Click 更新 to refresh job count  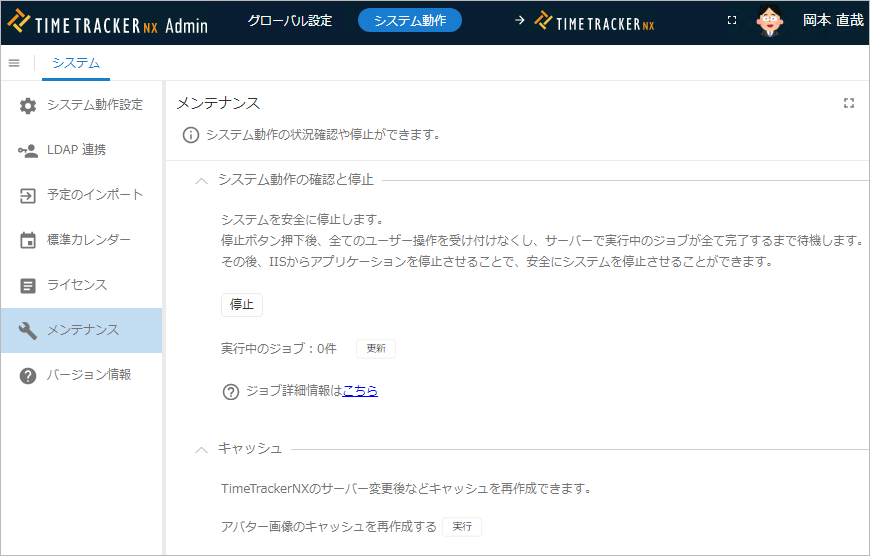[376, 349]
